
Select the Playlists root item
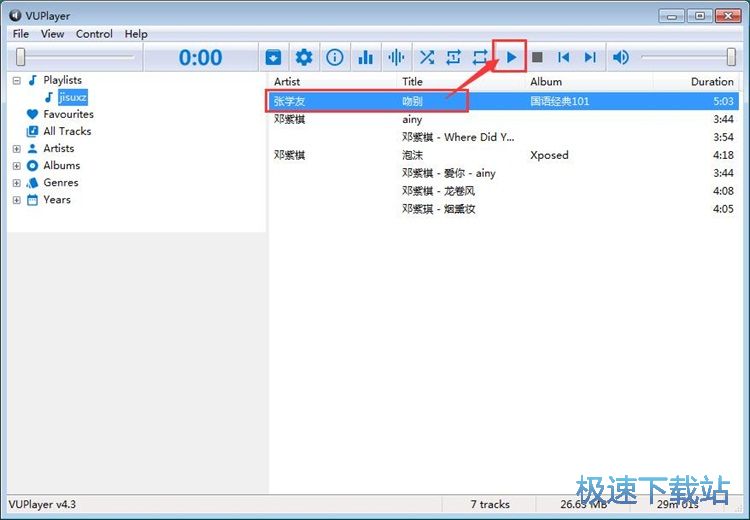[62, 80]
